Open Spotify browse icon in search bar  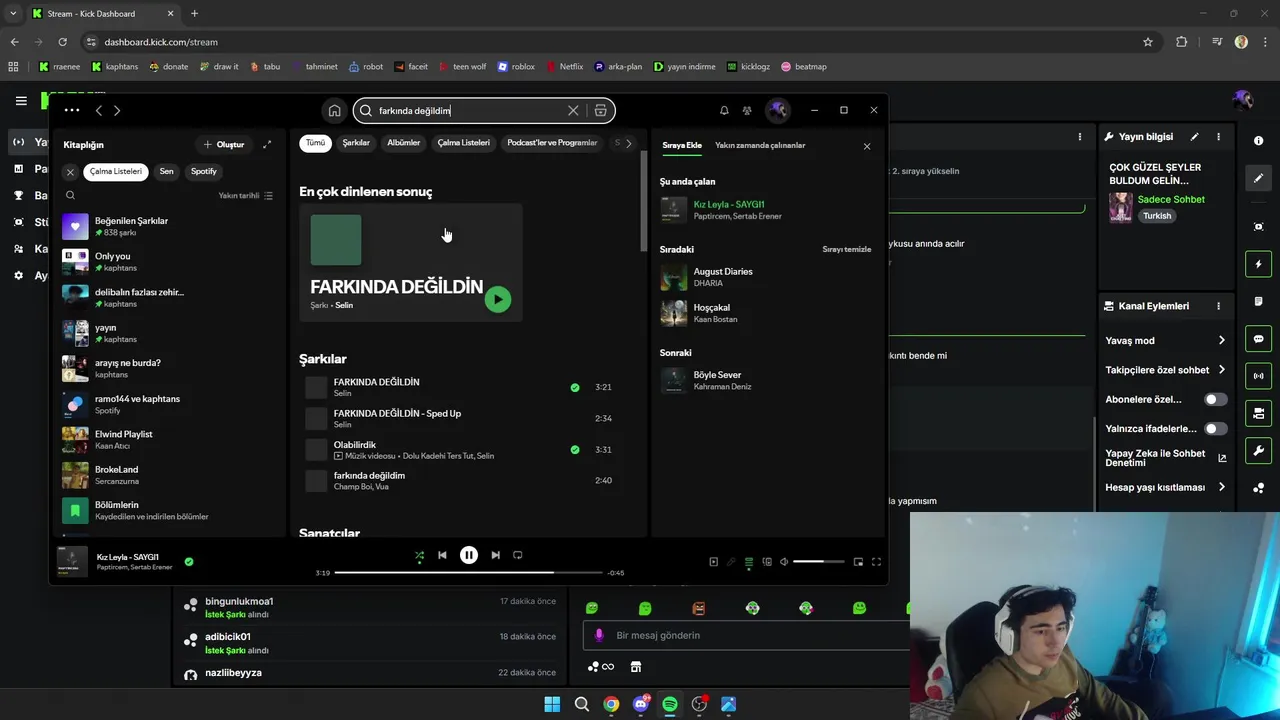tap(600, 111)
